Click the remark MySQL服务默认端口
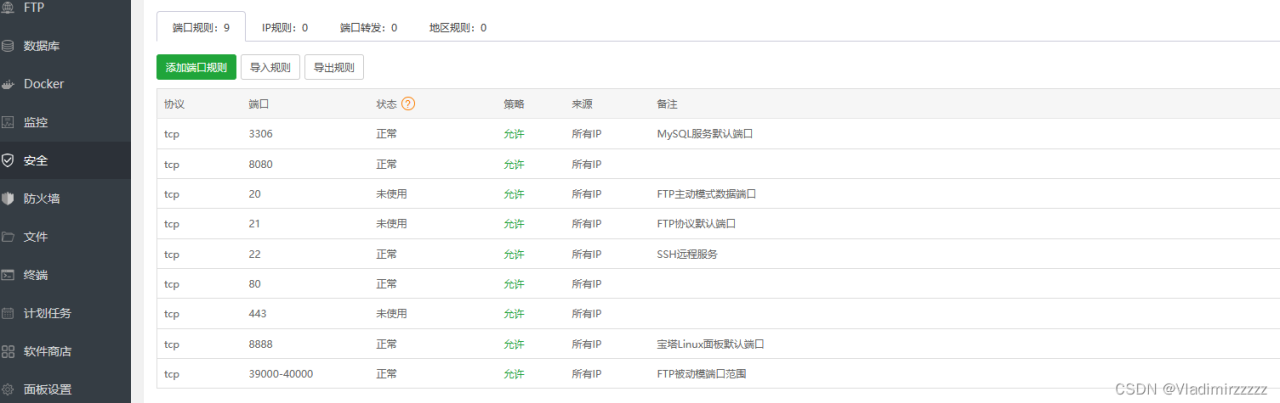This screenshot has width=1280, height=403. (x=704, y=134)
